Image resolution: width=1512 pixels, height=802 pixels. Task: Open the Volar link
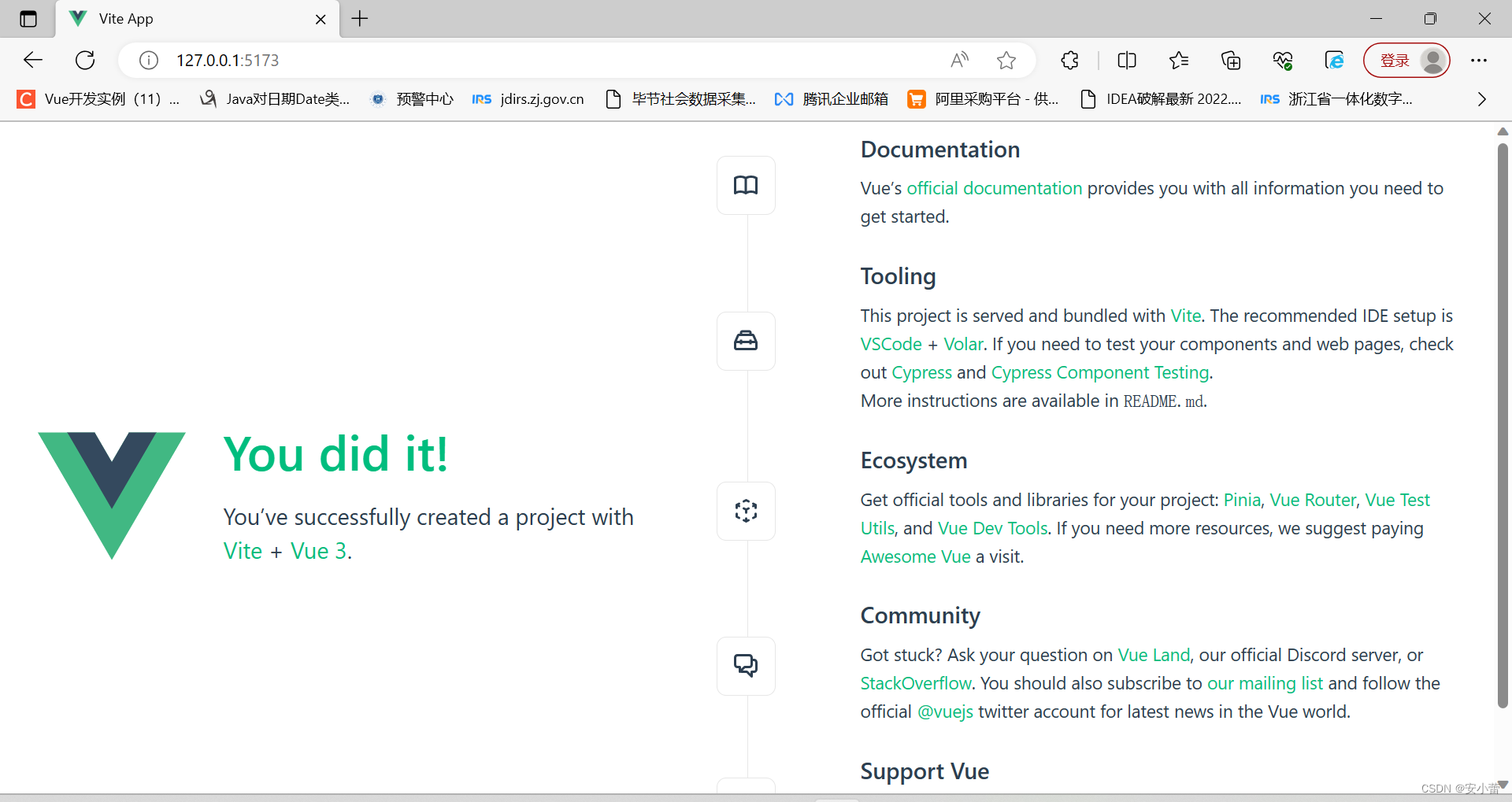[963, 344]
